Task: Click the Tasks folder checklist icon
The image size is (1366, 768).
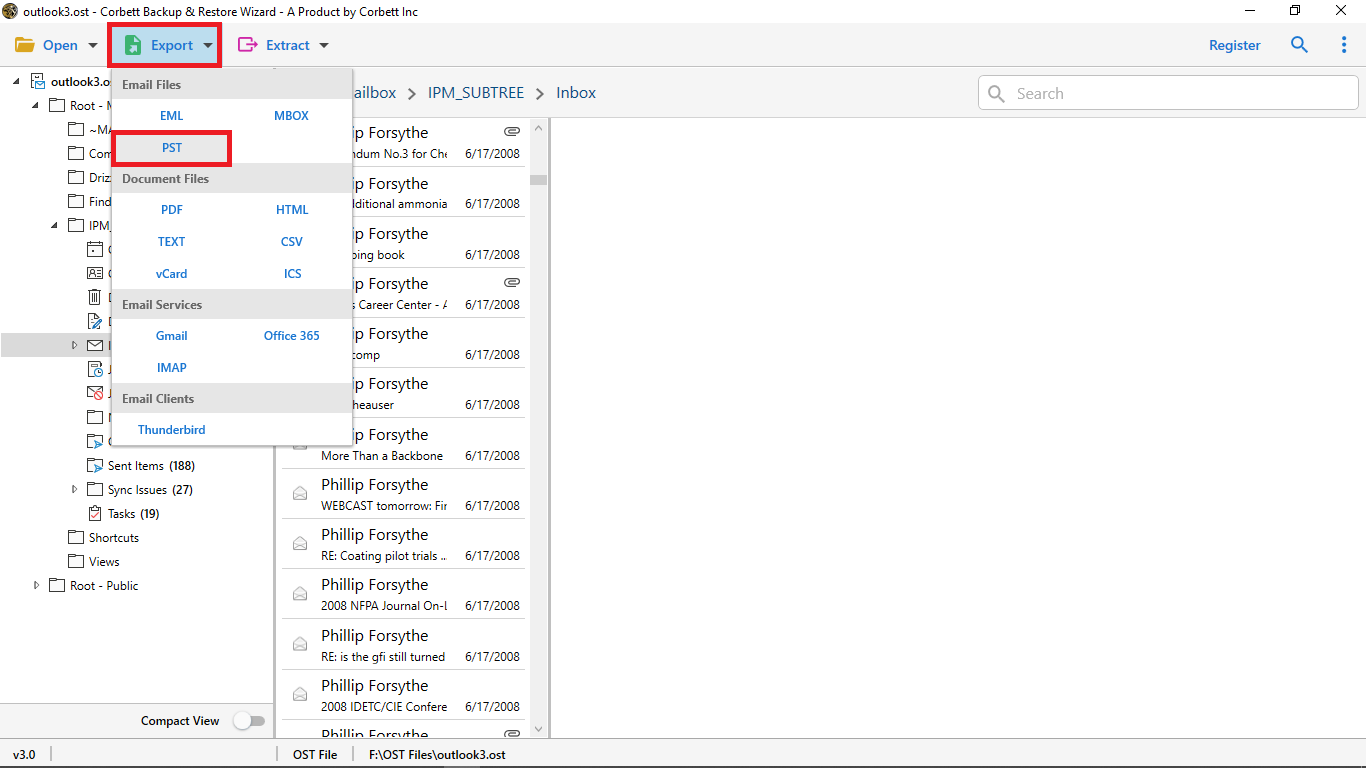Action: [95, 514]
